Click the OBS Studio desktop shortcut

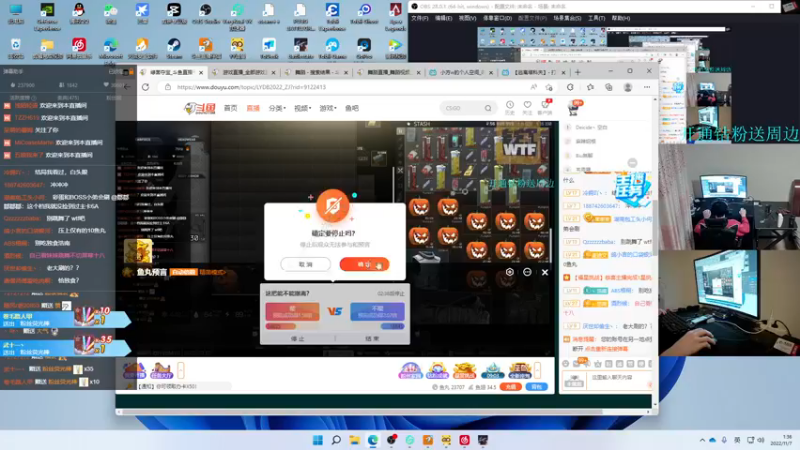click(x=206, y=14)
